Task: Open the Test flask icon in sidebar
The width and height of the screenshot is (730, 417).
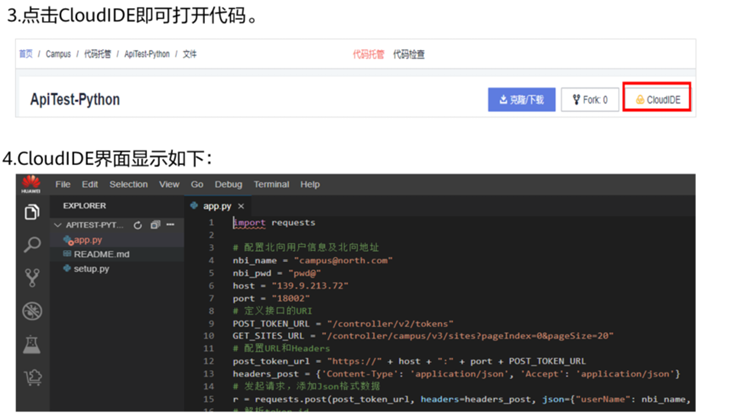Action: pos(32,345)
